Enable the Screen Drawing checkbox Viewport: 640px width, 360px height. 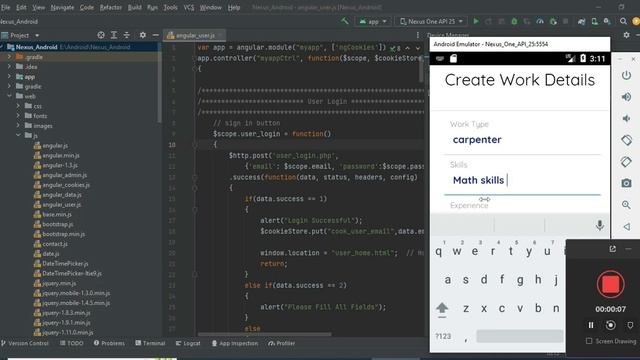589,341
